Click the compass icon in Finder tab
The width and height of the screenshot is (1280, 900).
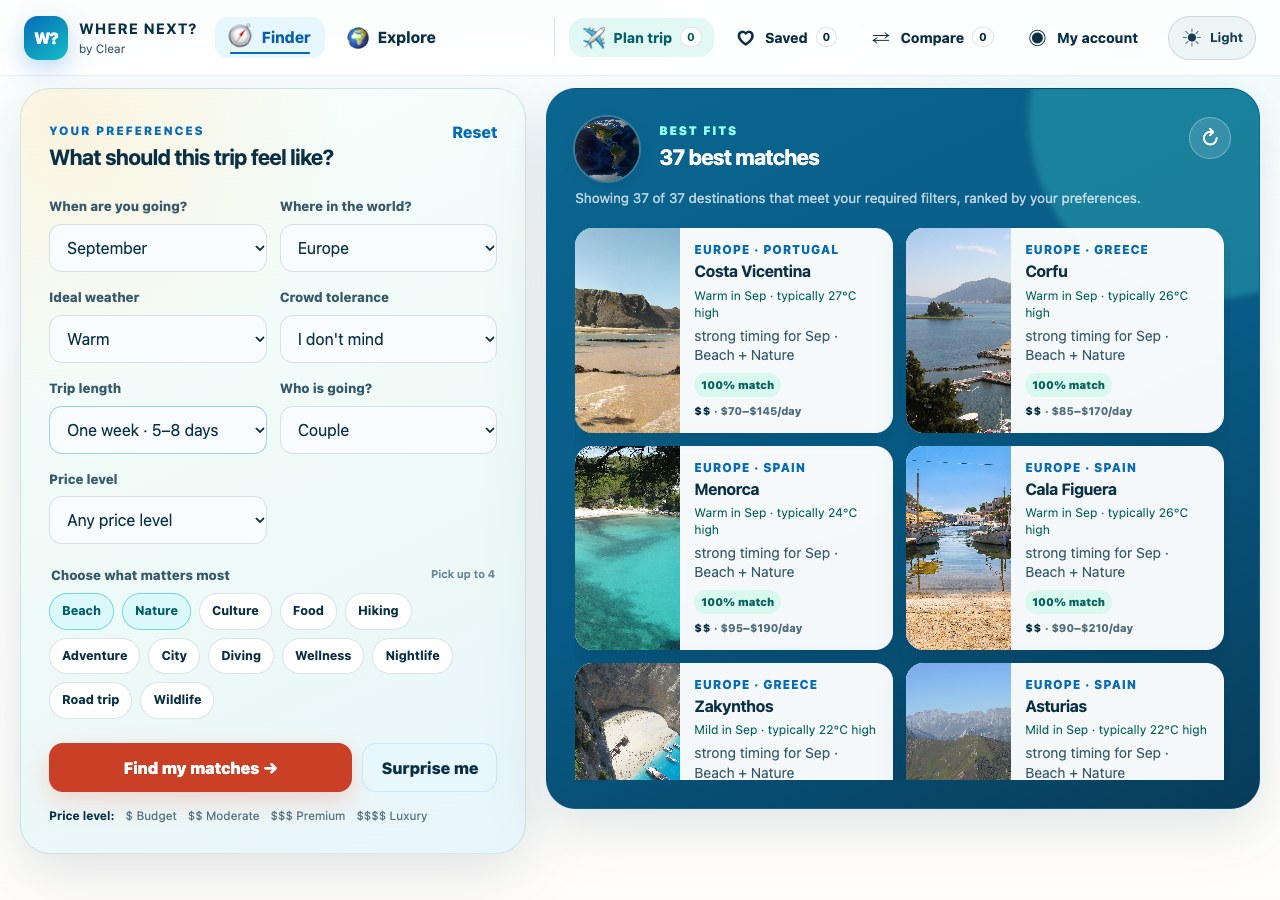[x=240, y=37]
